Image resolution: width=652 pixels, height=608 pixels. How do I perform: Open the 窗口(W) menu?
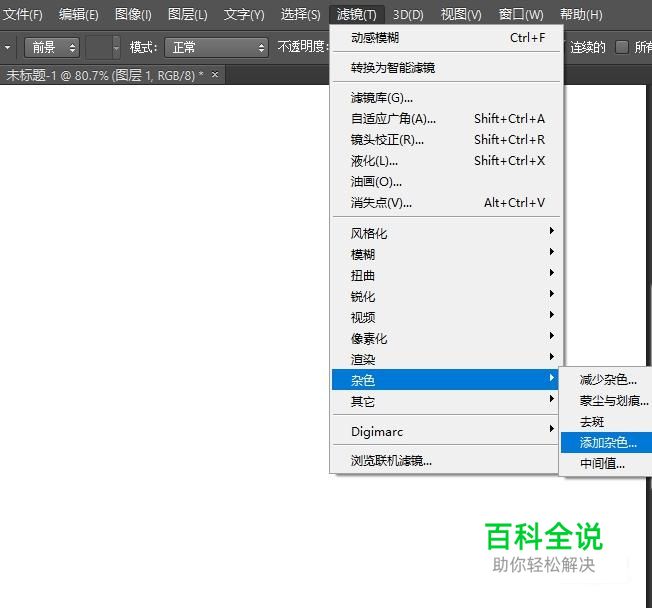(x=521, y=15)
